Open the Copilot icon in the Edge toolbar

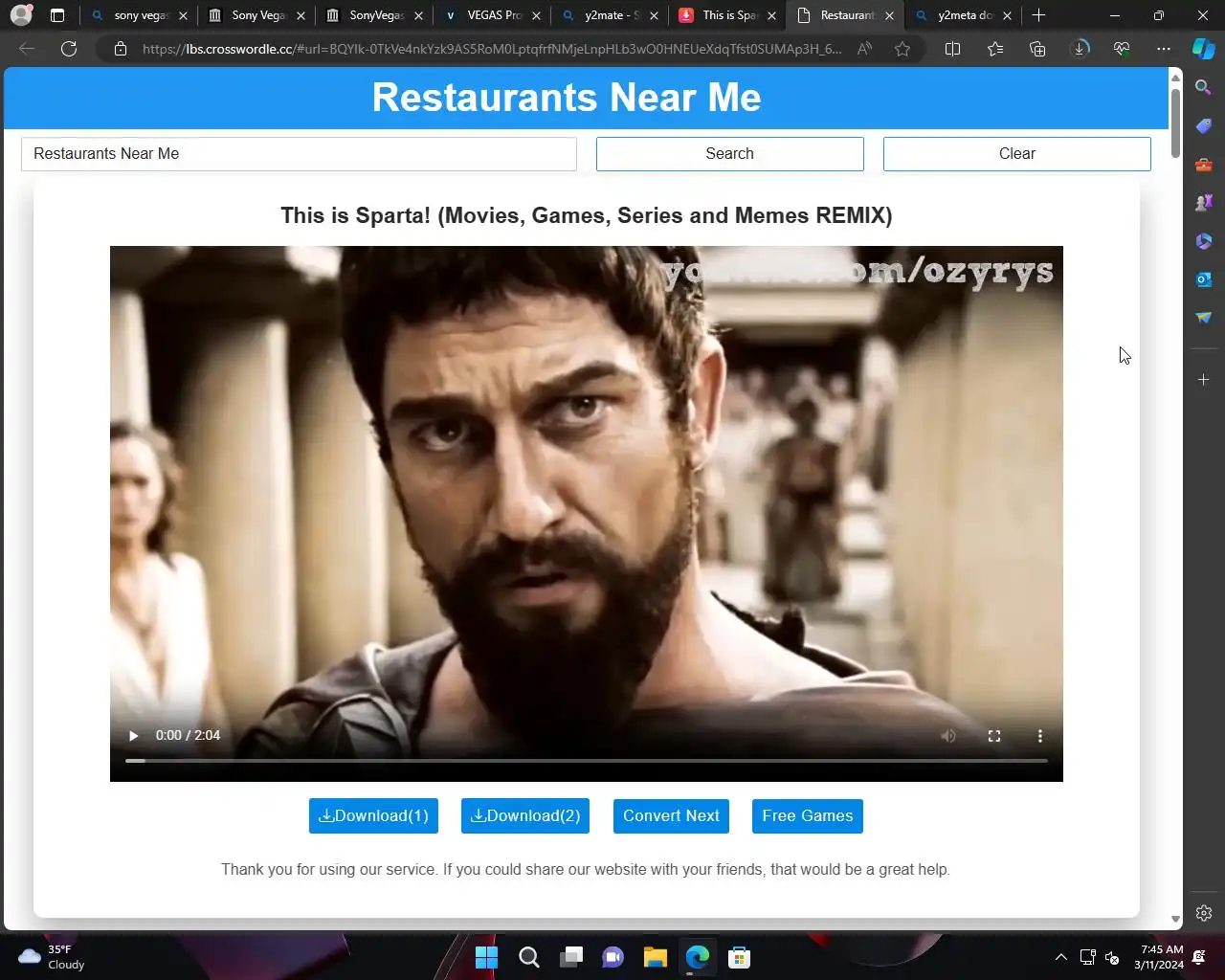[1203, 49]
